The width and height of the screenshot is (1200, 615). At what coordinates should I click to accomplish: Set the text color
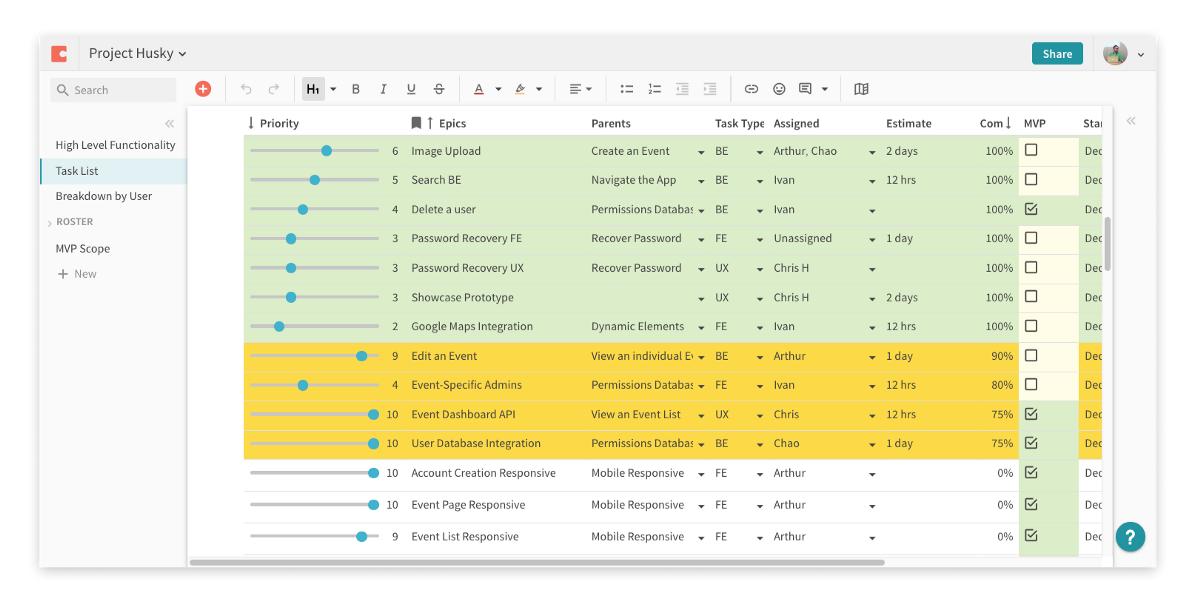pyautogui.click(x=478, y=89)
